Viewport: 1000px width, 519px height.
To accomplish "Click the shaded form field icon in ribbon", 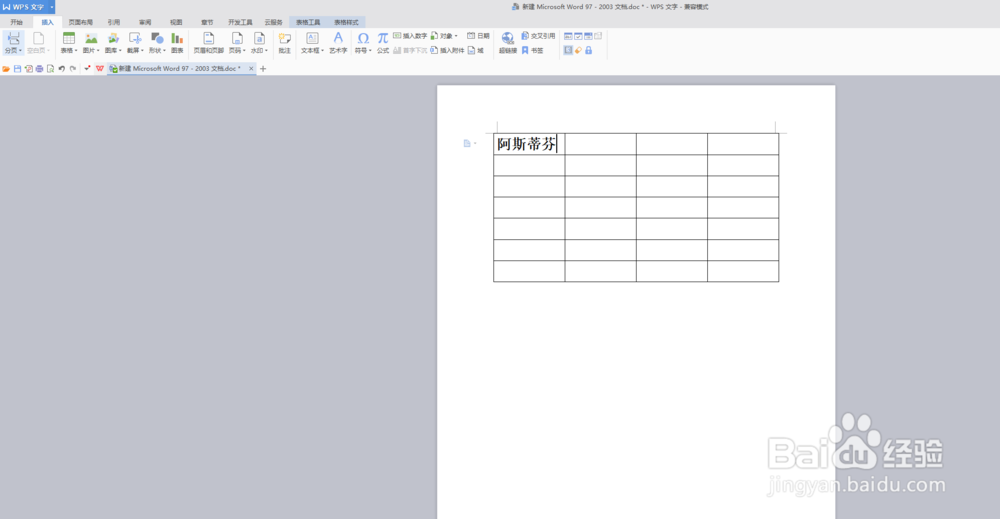I will (568, 50).
